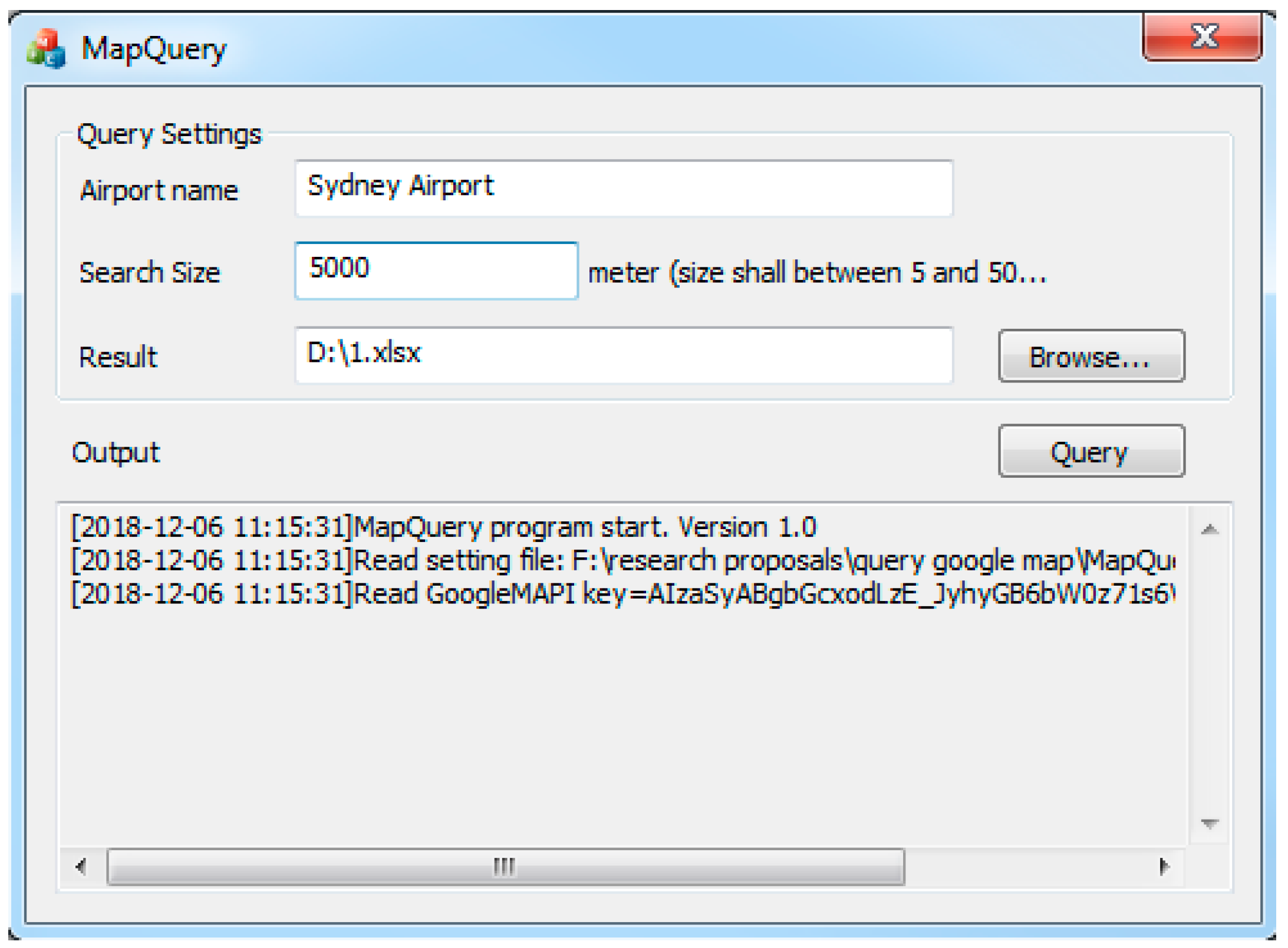Click the Result path field D:\1.xlsx
Screen dimensions: 1288x948
(623, 355)
